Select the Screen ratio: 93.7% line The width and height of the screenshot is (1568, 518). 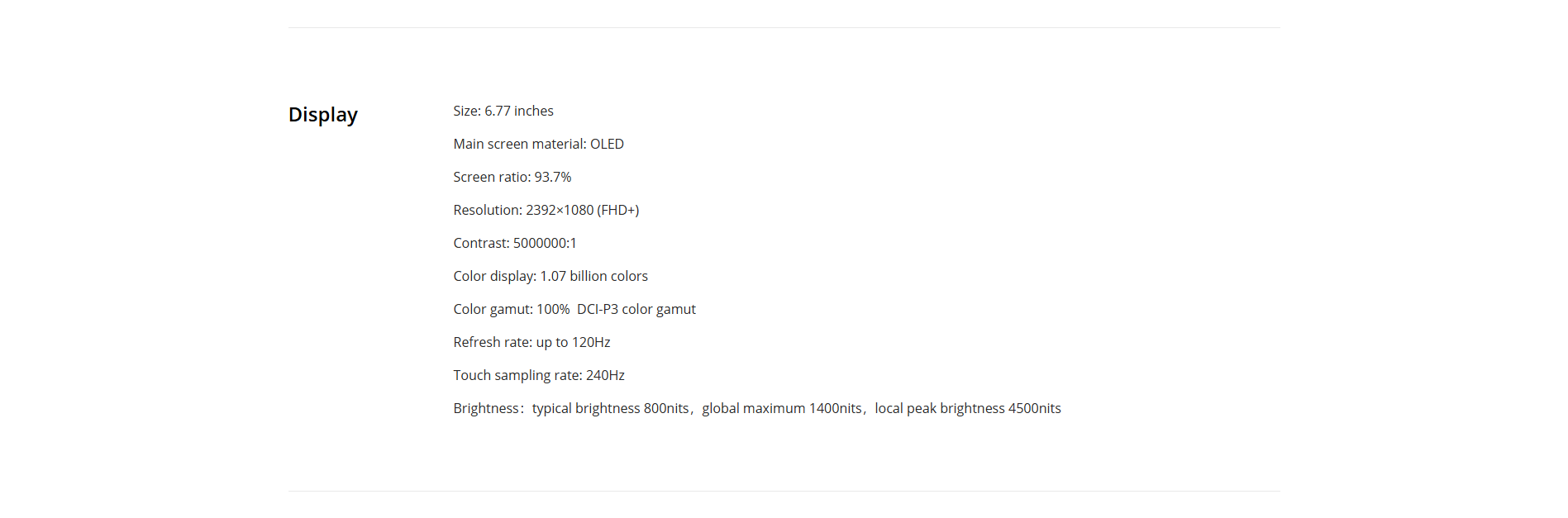coord(512,177)
